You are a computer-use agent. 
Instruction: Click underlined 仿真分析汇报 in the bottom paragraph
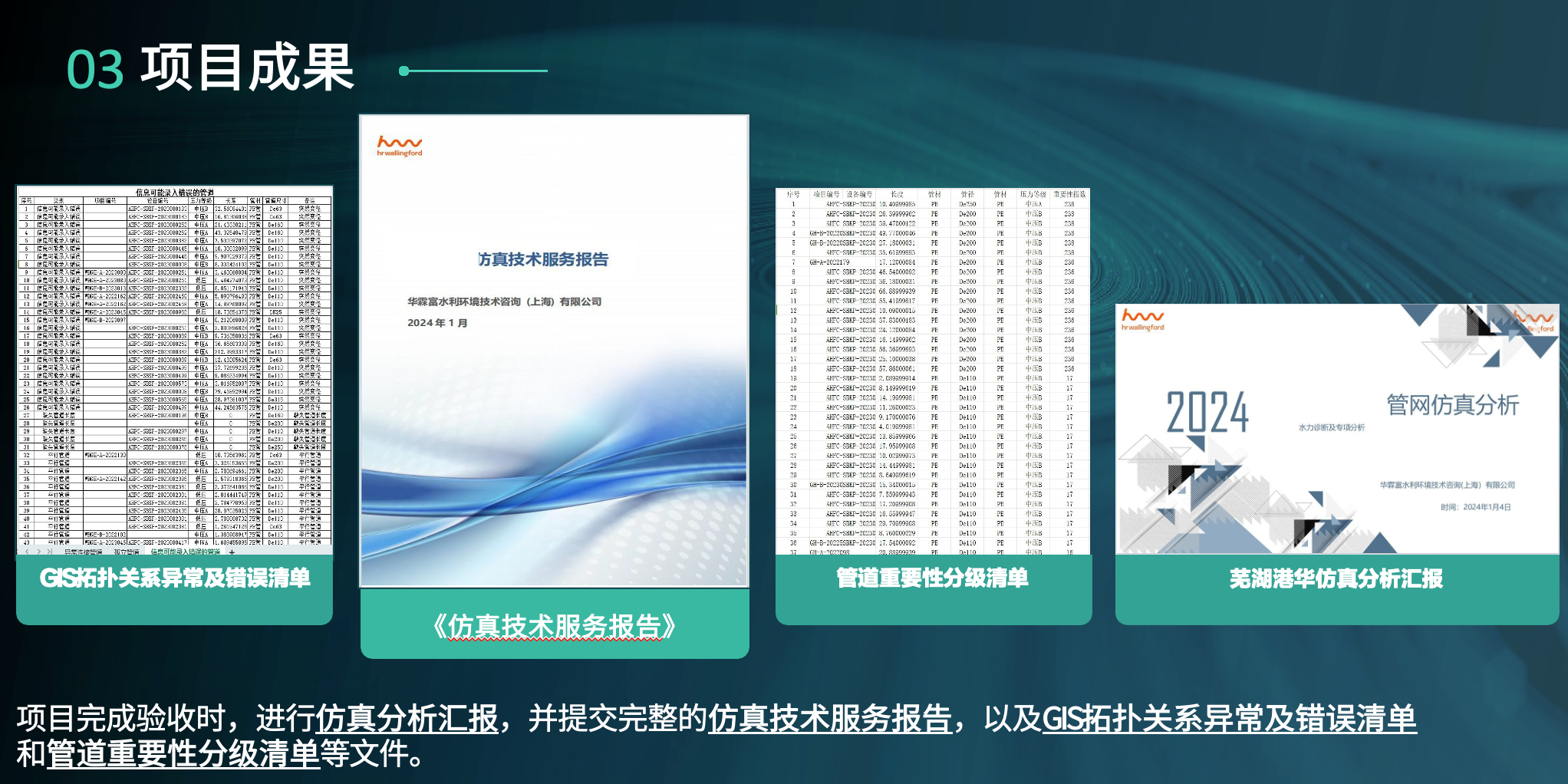tap(407, 719)
